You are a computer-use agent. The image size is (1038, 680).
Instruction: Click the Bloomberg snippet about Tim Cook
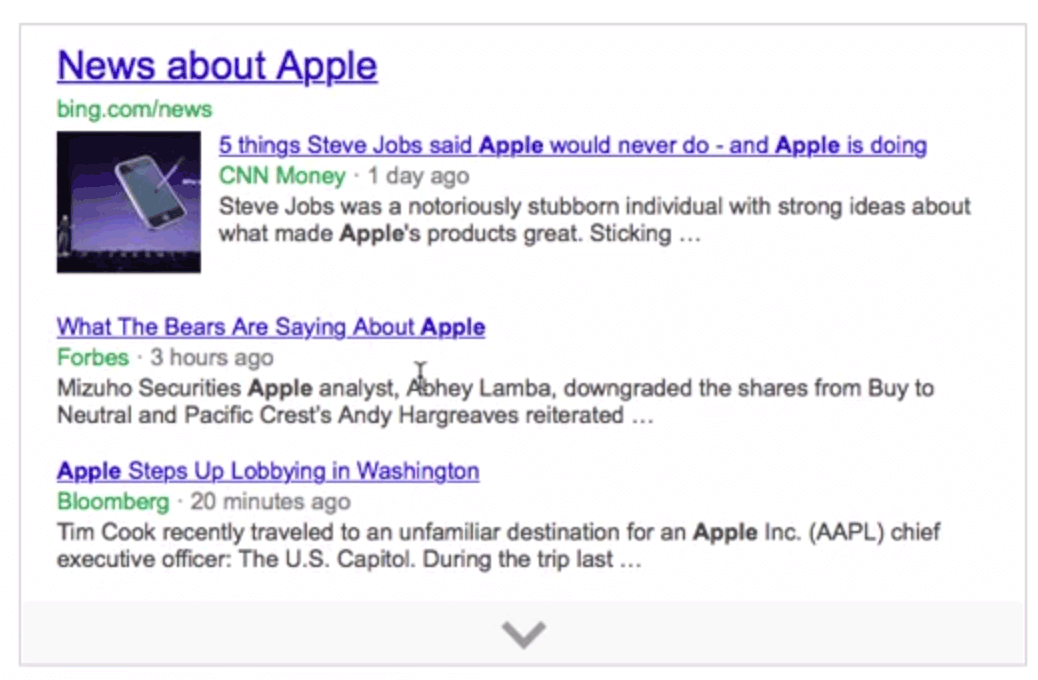500,546
